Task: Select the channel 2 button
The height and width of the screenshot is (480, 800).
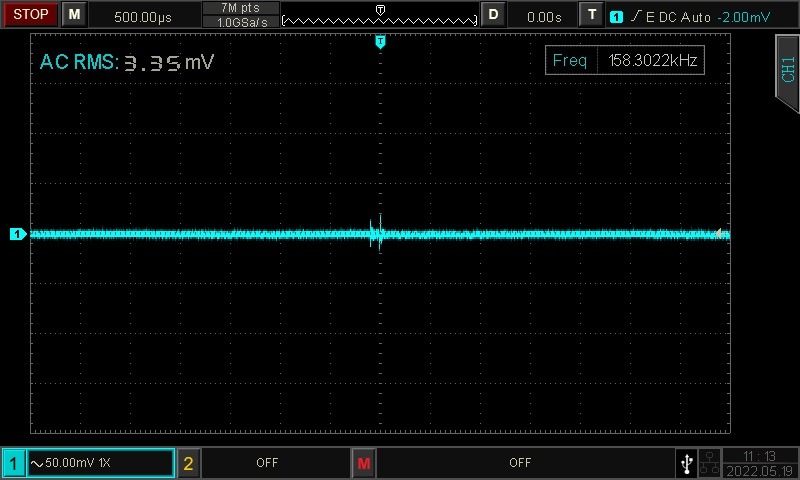Action: 188,463
